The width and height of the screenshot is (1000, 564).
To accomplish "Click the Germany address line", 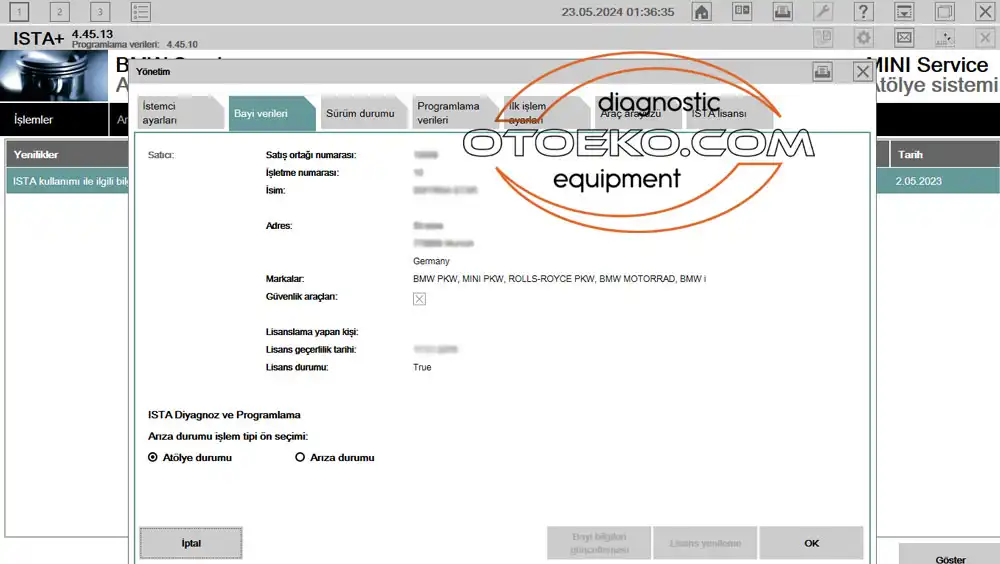I will pyautogui.click(x=431, y=261).
